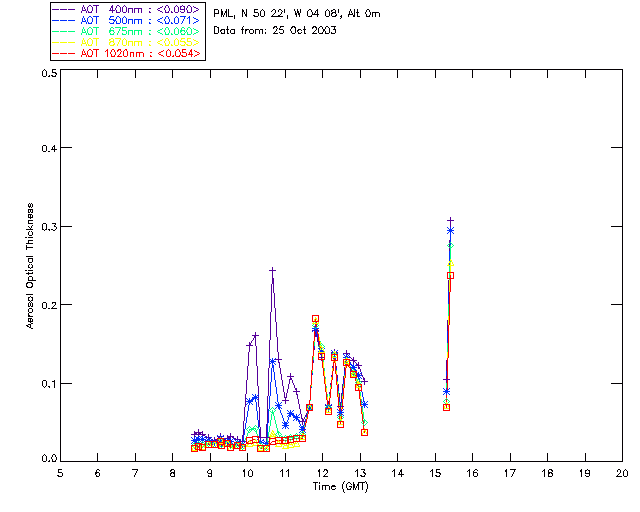Click the x-axis tick label 6
640x512 pixels.
[x=98, y=473]
